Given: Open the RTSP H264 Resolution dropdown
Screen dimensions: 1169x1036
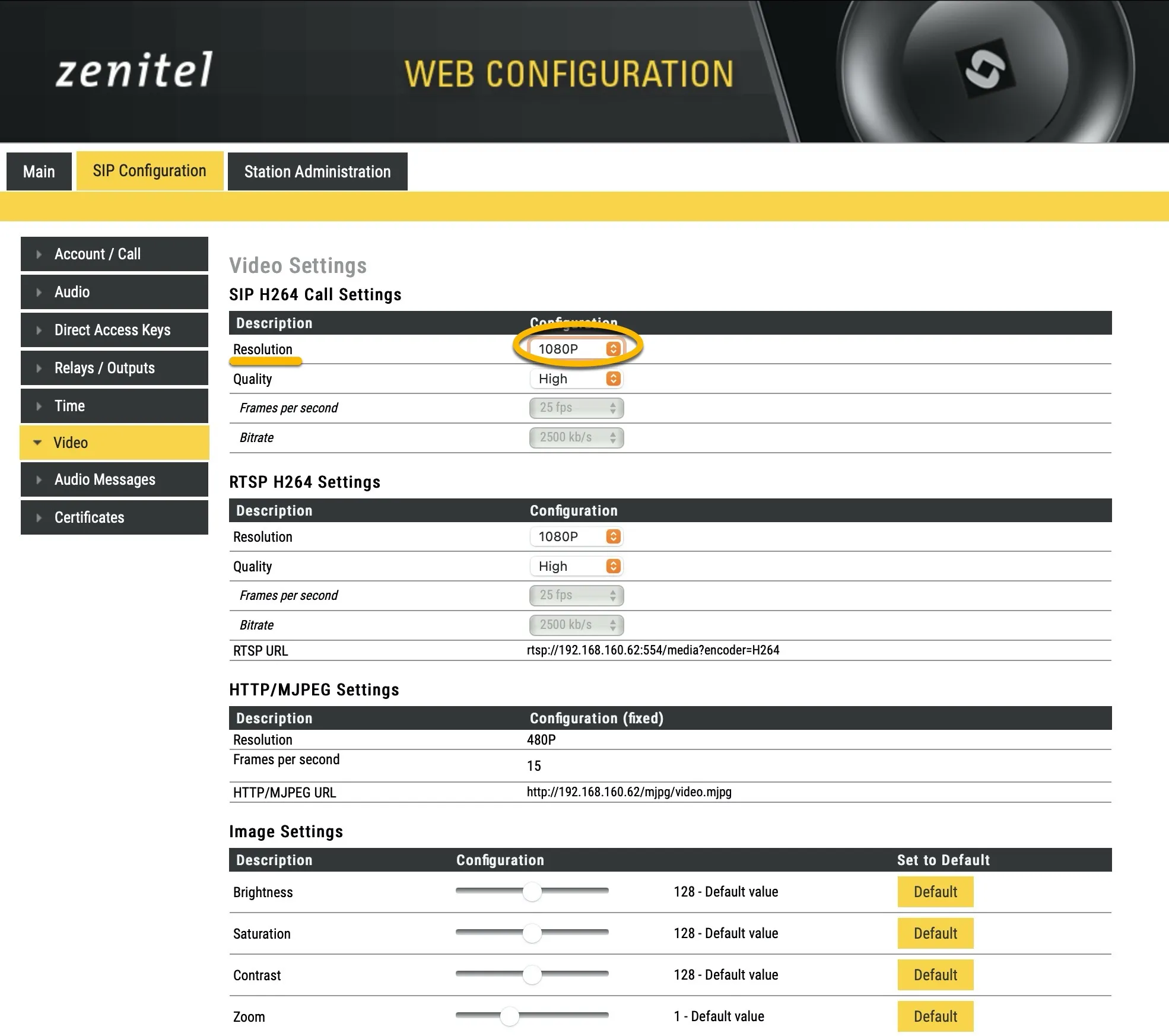Looking at the screenshot, I should pos(576,536).
